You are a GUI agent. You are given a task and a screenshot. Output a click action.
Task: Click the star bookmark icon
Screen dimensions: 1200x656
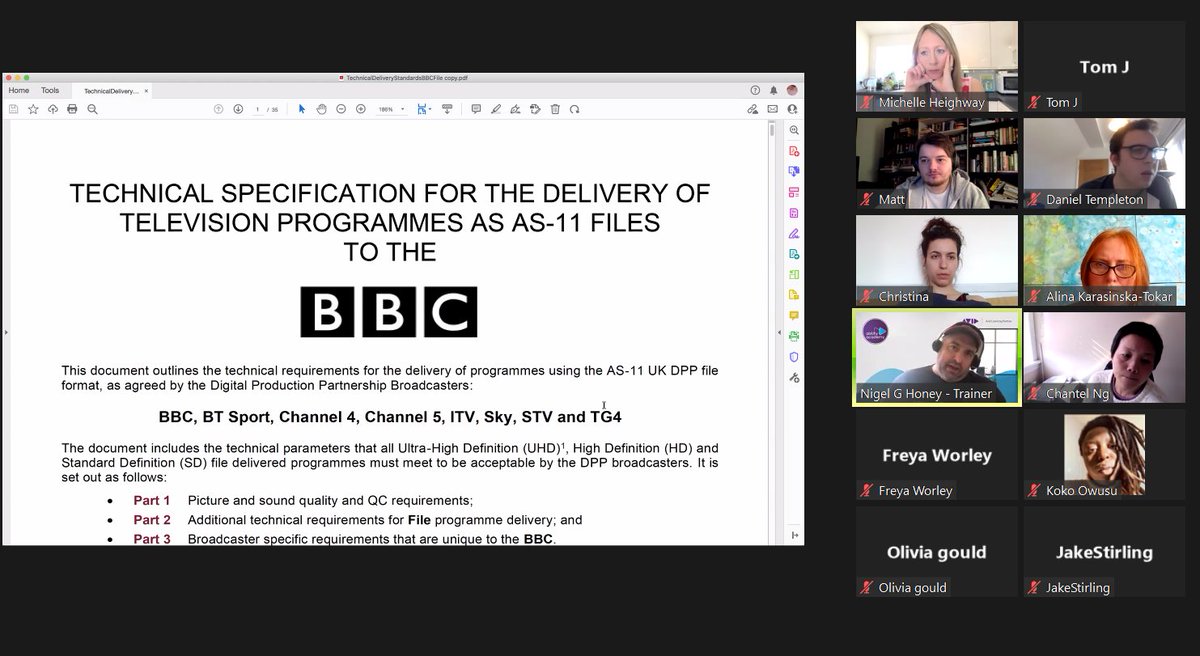point(33,109)
